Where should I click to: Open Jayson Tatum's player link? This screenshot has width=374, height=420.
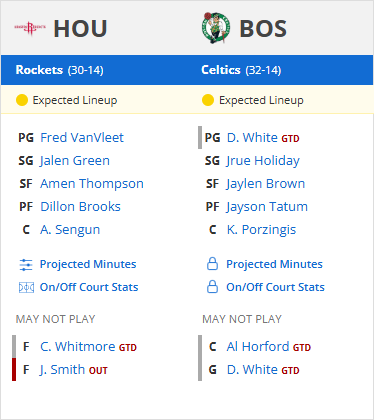(x=267, y=207)
